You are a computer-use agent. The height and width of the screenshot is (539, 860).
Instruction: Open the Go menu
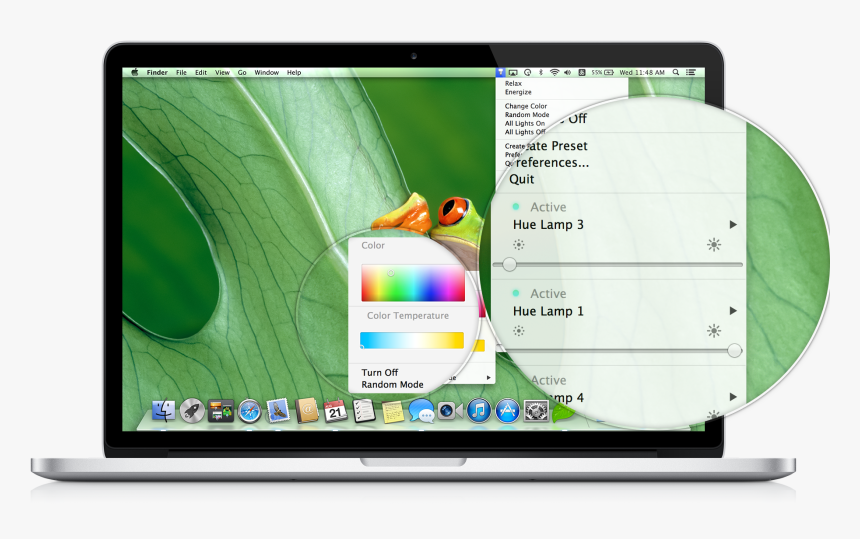[242, 72]
